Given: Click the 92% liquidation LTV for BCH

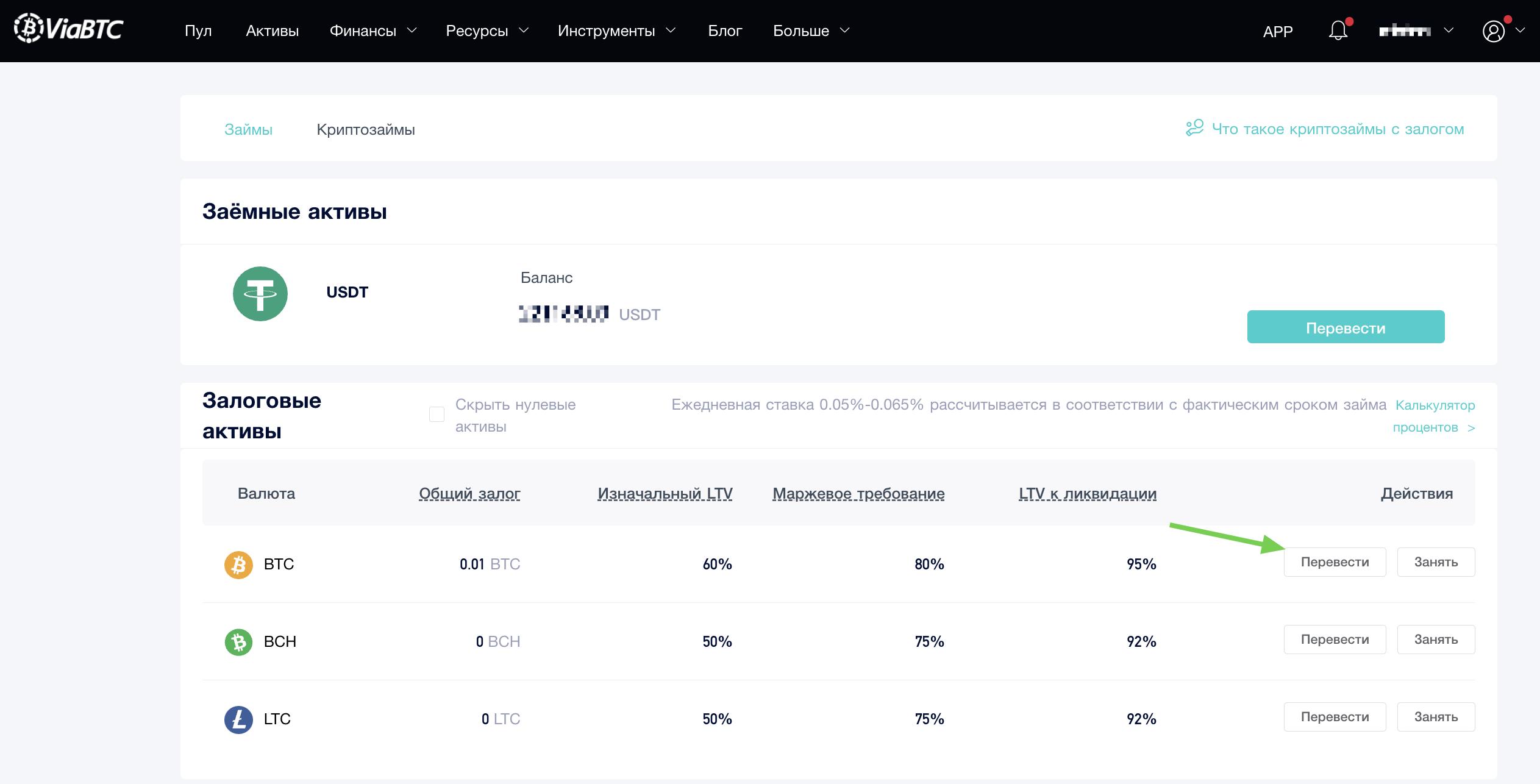Looking at the screenshot, I should (x=1141, y=641).
